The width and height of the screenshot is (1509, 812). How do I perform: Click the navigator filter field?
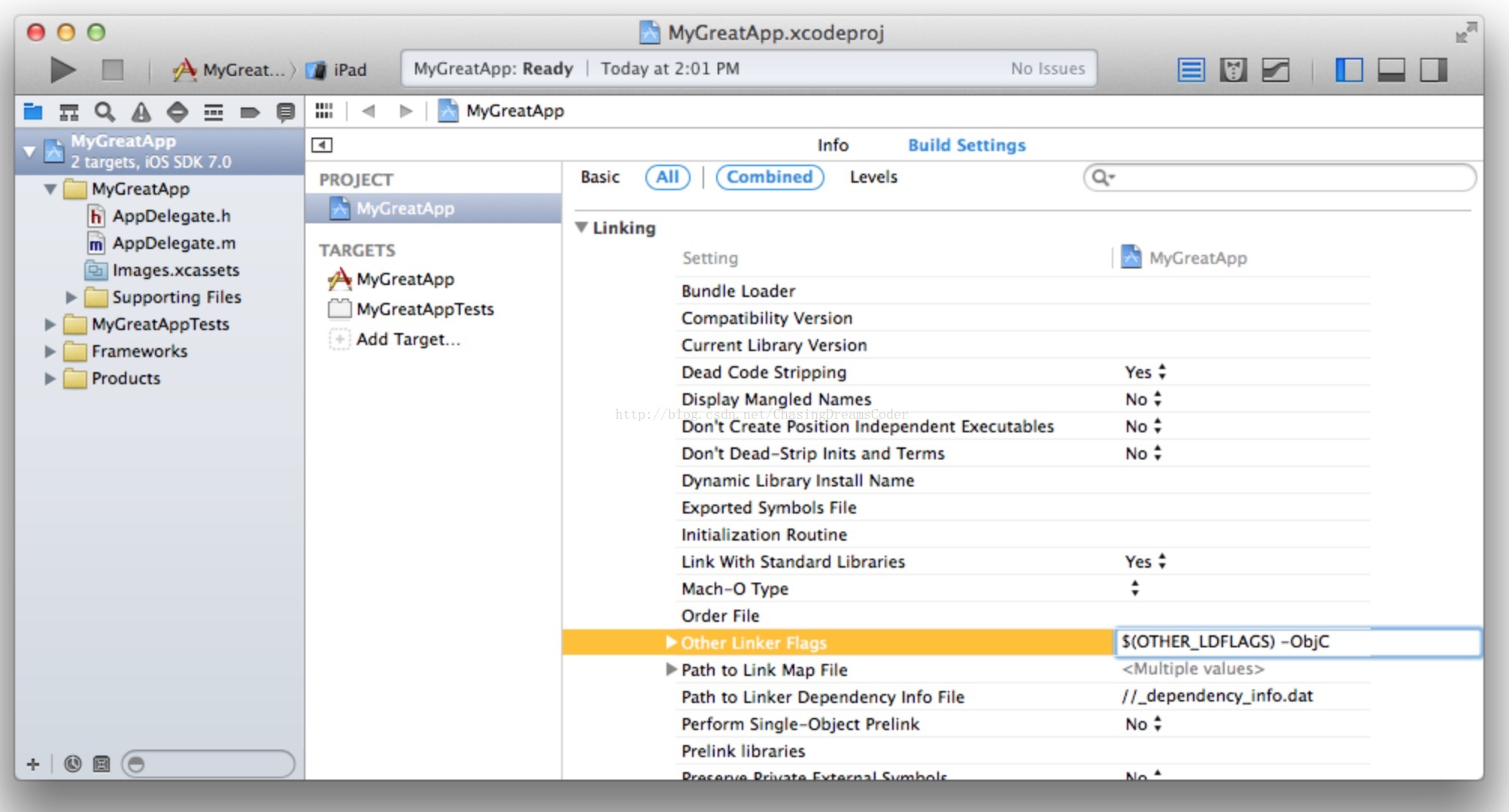[x=208, y=764]
